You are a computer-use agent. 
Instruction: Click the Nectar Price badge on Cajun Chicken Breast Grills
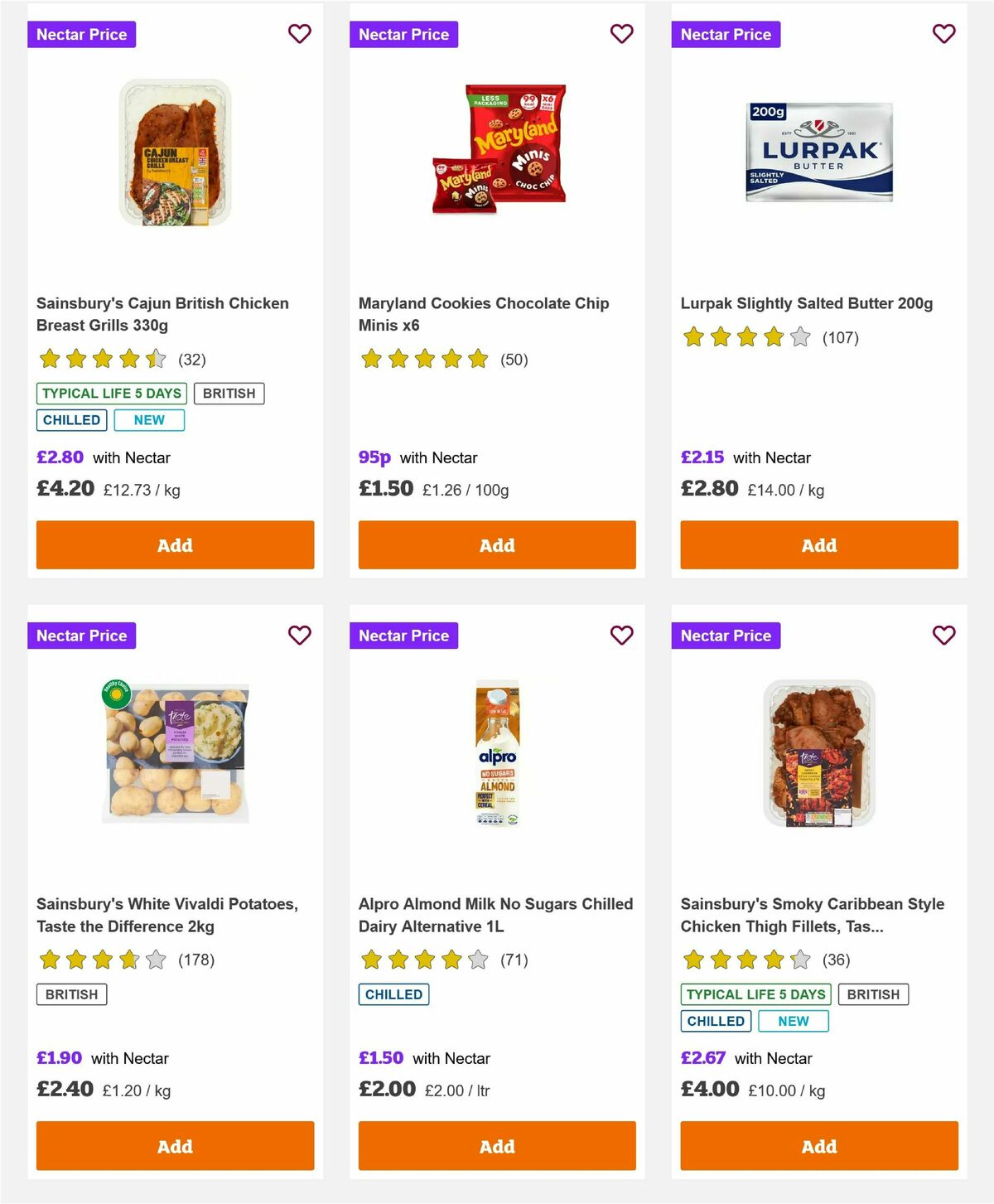[x=82, y=34]
